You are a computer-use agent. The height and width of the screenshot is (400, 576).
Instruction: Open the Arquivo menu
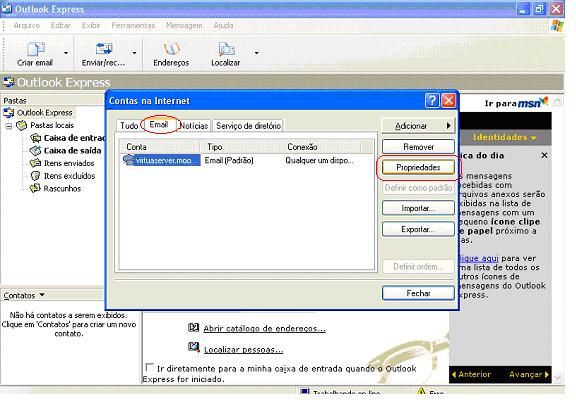pos(27,25)
